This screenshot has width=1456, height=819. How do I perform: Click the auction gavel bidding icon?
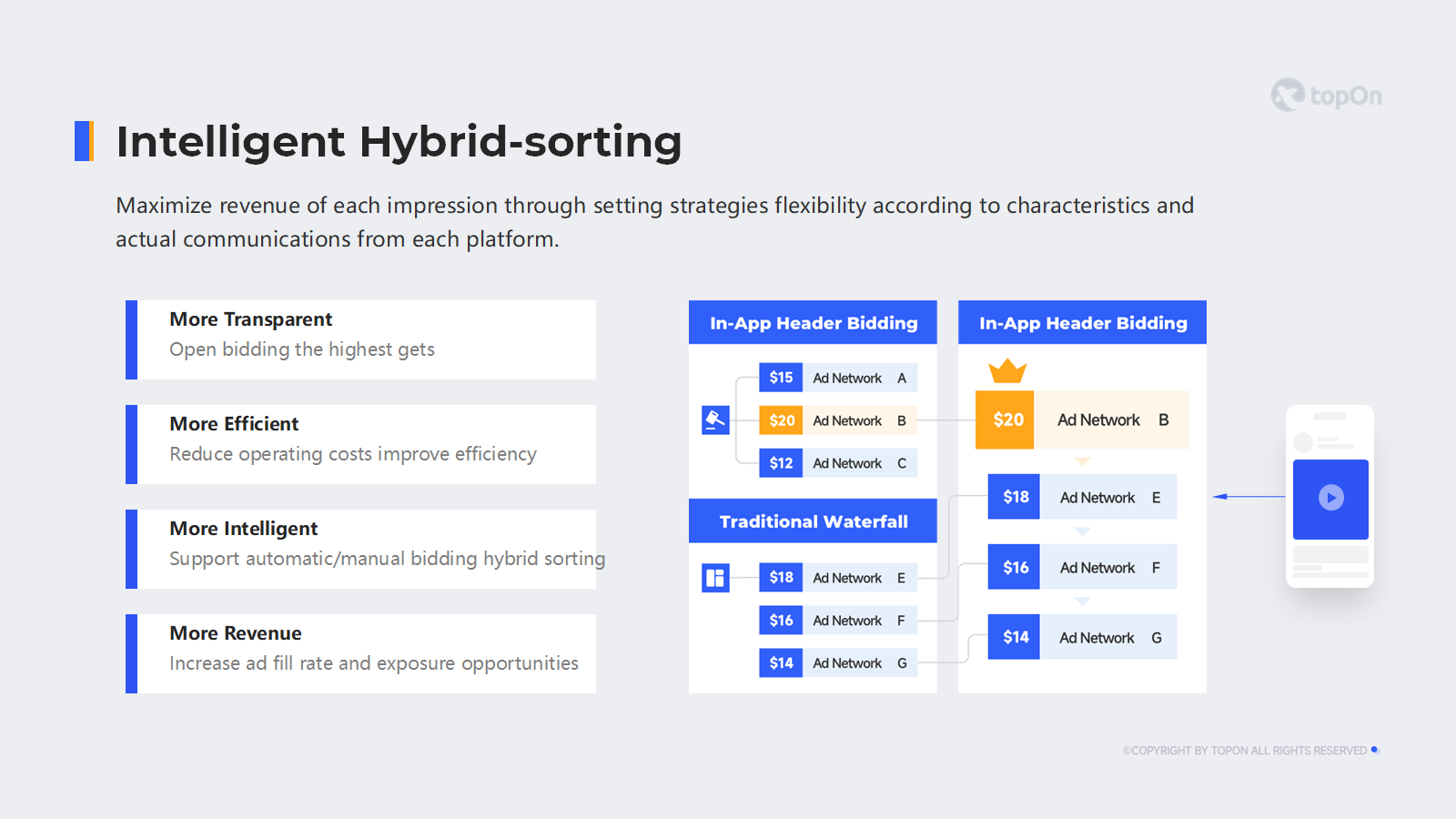(x=715, y=420)
